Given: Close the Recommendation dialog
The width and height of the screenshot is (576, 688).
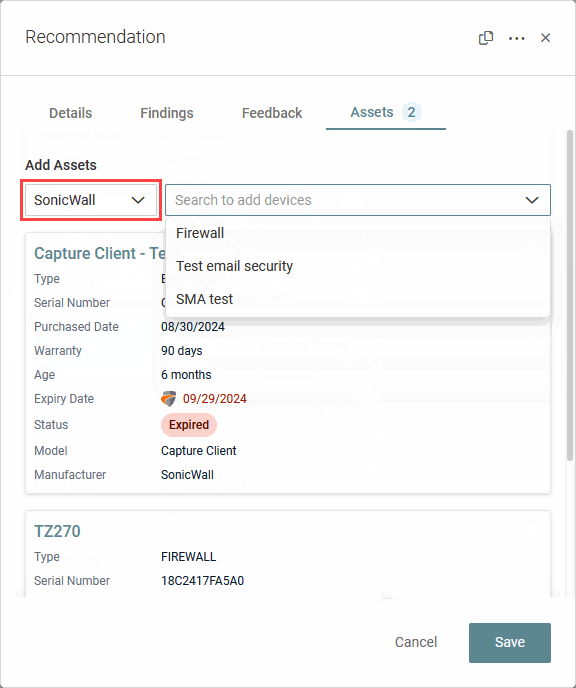Looking at the screenshot, I should pos(545,38).
